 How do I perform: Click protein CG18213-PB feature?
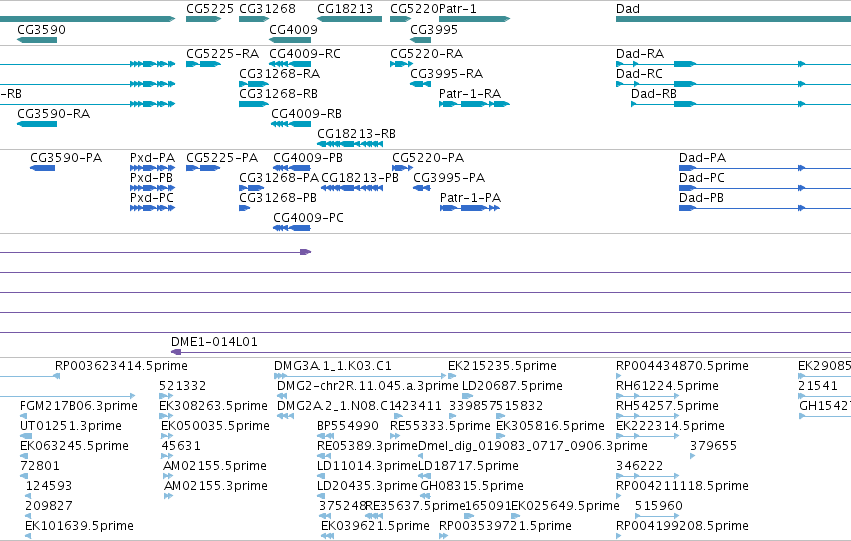352,188
